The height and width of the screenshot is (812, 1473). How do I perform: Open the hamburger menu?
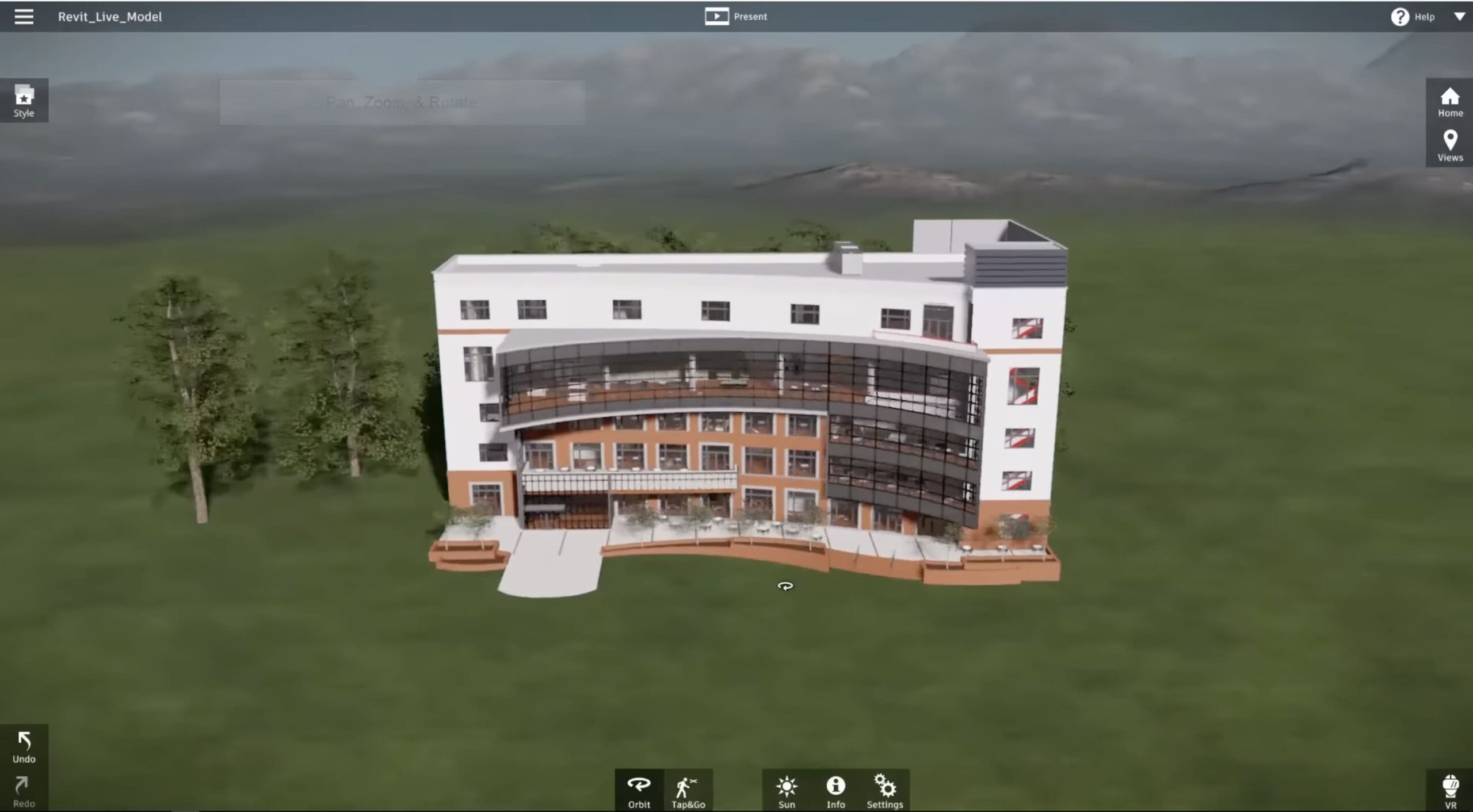(23, 15)
